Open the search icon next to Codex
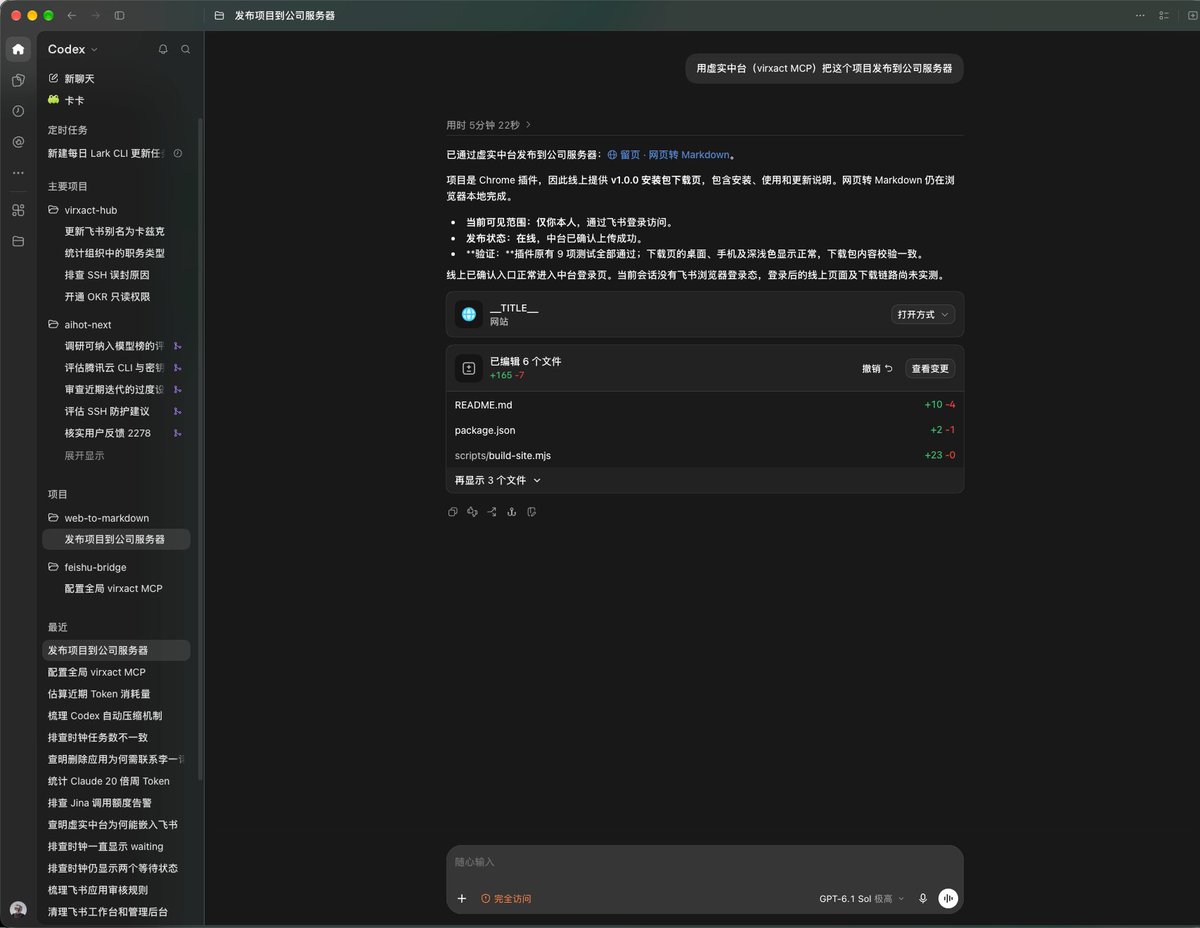Screen dimensions: 1200x928 point(185,49)
